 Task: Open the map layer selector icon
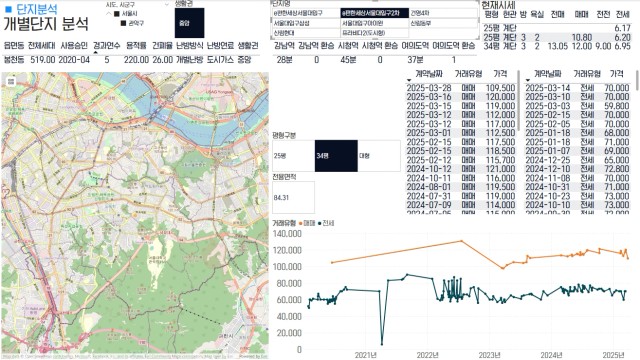click(x=11, y=82)
